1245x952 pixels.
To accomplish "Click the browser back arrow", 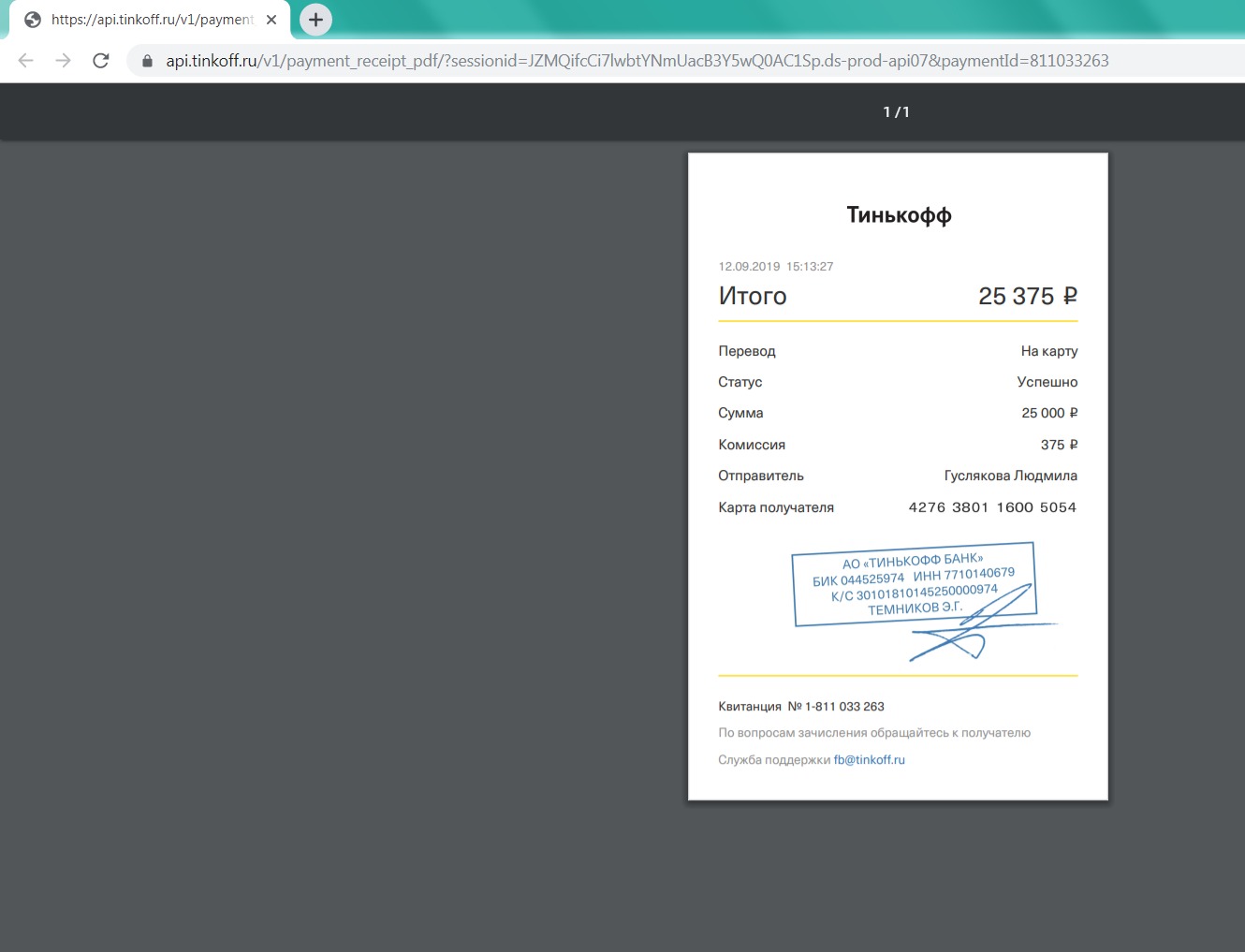I will coord(26,61).
